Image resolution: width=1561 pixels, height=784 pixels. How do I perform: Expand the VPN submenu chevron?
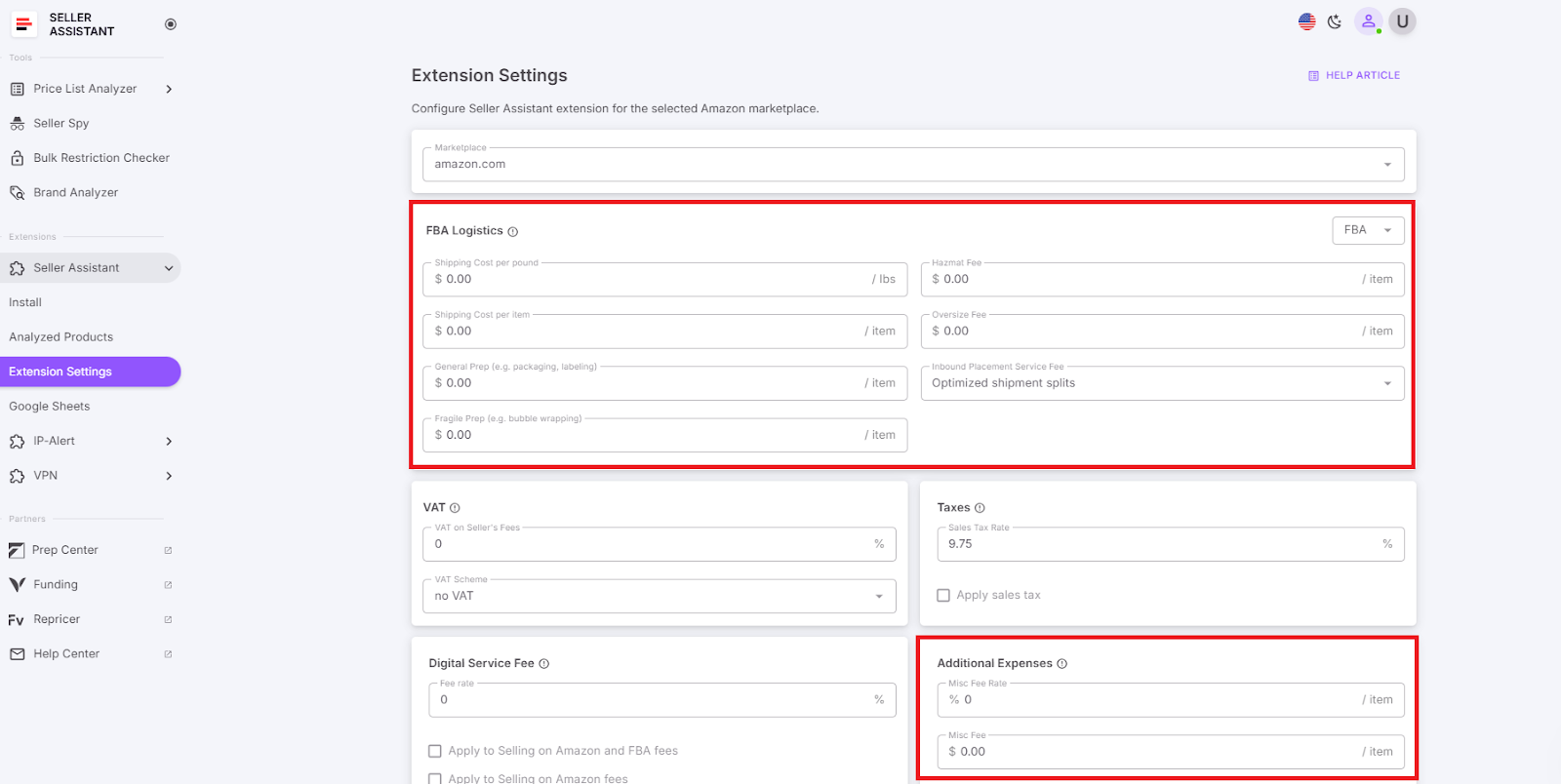coord(169,476)
